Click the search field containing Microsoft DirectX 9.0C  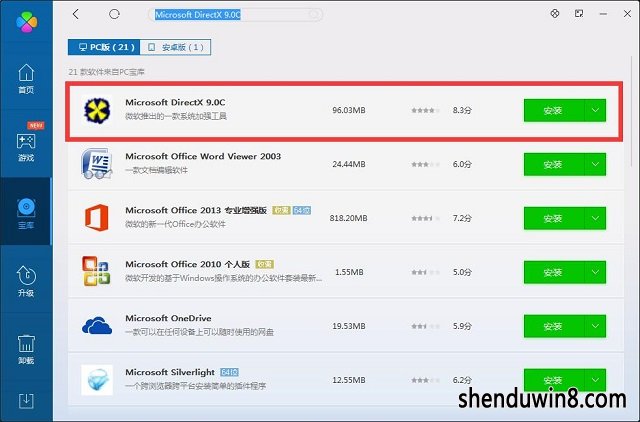click(235, 15)
